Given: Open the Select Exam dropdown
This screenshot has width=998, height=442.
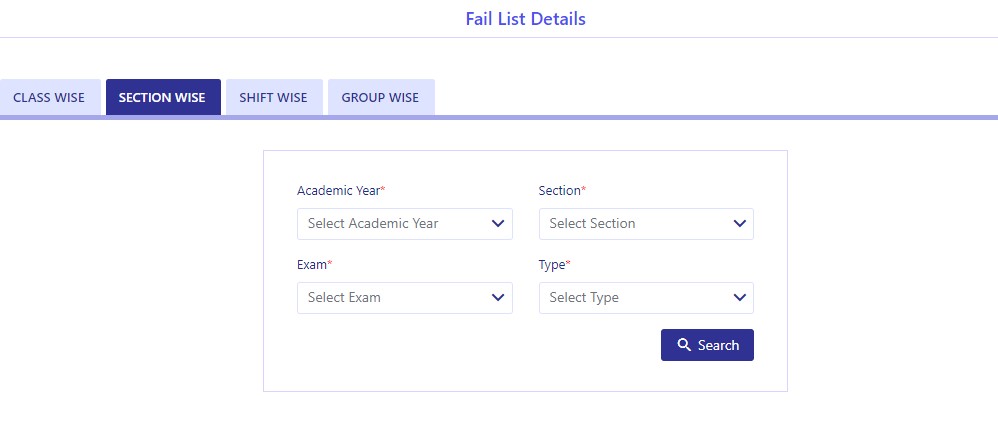Looking at the screenshot, I should tap(404, 298).
